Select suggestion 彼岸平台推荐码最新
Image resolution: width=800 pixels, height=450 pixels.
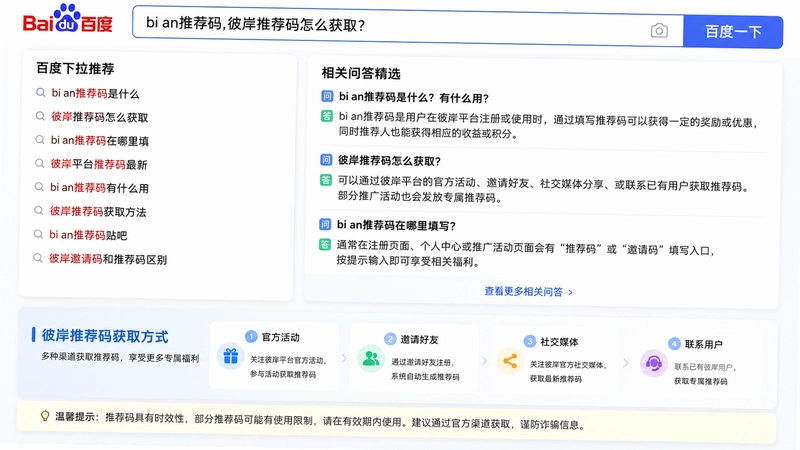(x=98, y=164)
